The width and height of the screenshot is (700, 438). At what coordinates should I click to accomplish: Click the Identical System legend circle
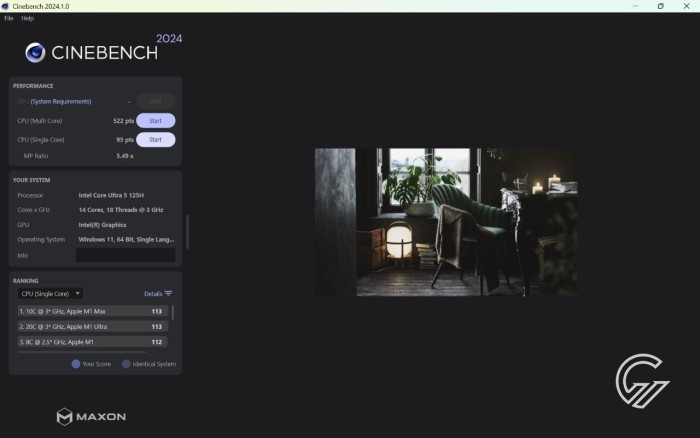coord(126,364)
